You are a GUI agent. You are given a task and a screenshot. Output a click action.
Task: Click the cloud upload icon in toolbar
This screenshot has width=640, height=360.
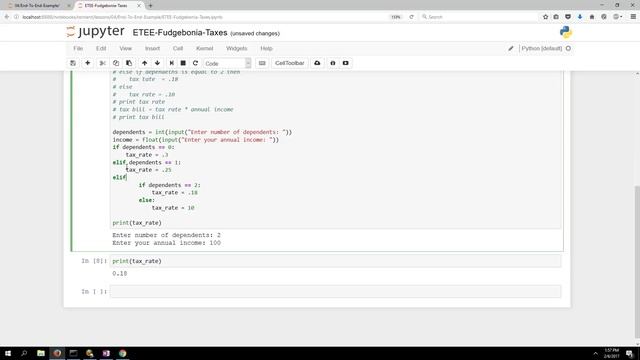click(x=317, y=63)
